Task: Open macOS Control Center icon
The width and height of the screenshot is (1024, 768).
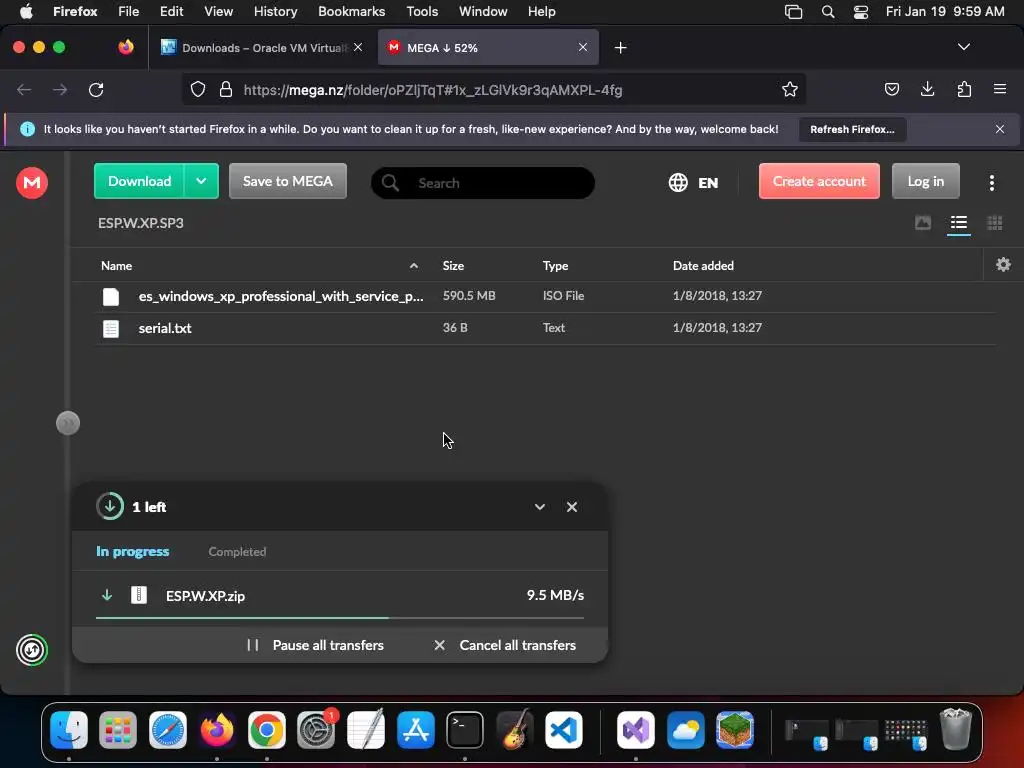Action: click(x=861, y=12)
